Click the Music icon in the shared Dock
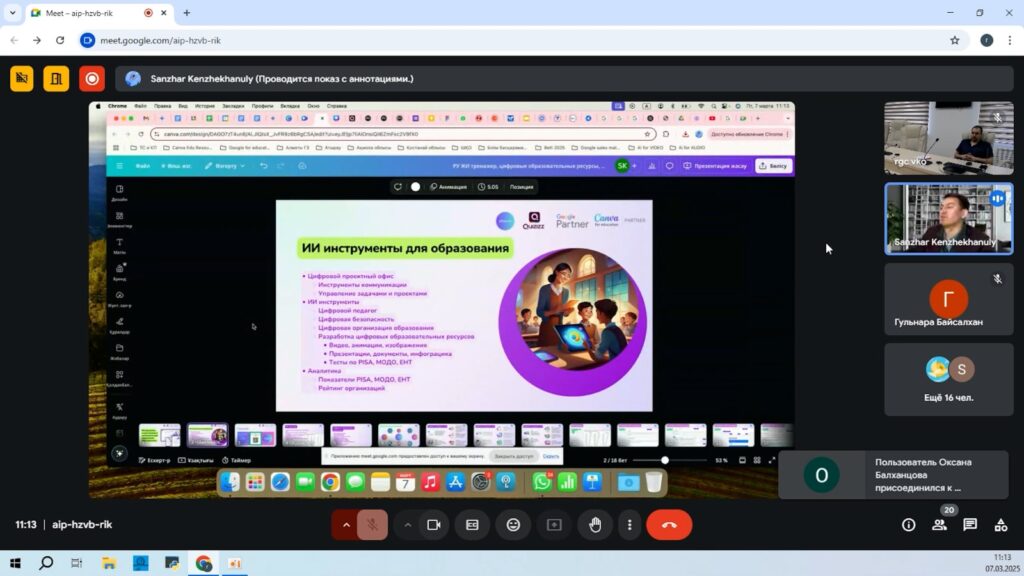 click(430, 482)
